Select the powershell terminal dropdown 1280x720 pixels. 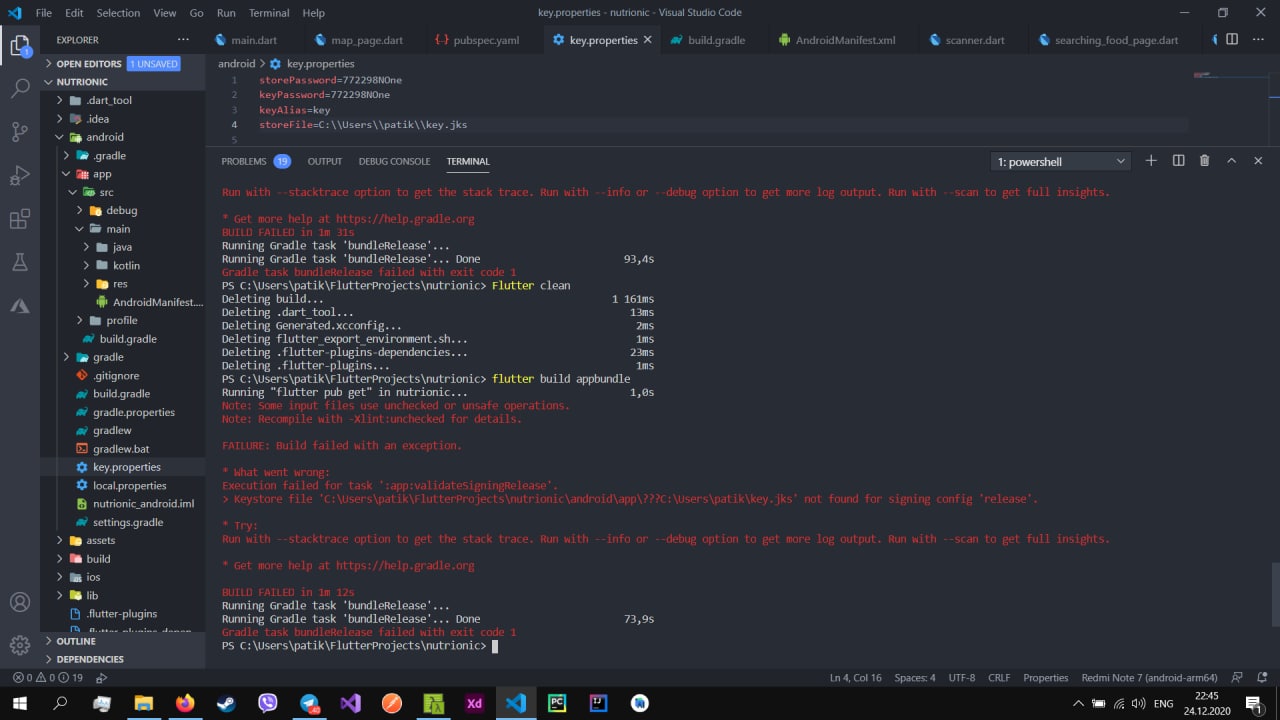click(1061, 161)
